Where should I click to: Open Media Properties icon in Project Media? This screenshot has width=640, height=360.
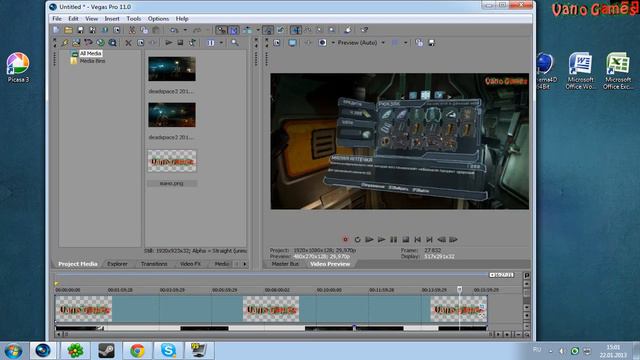140,42
